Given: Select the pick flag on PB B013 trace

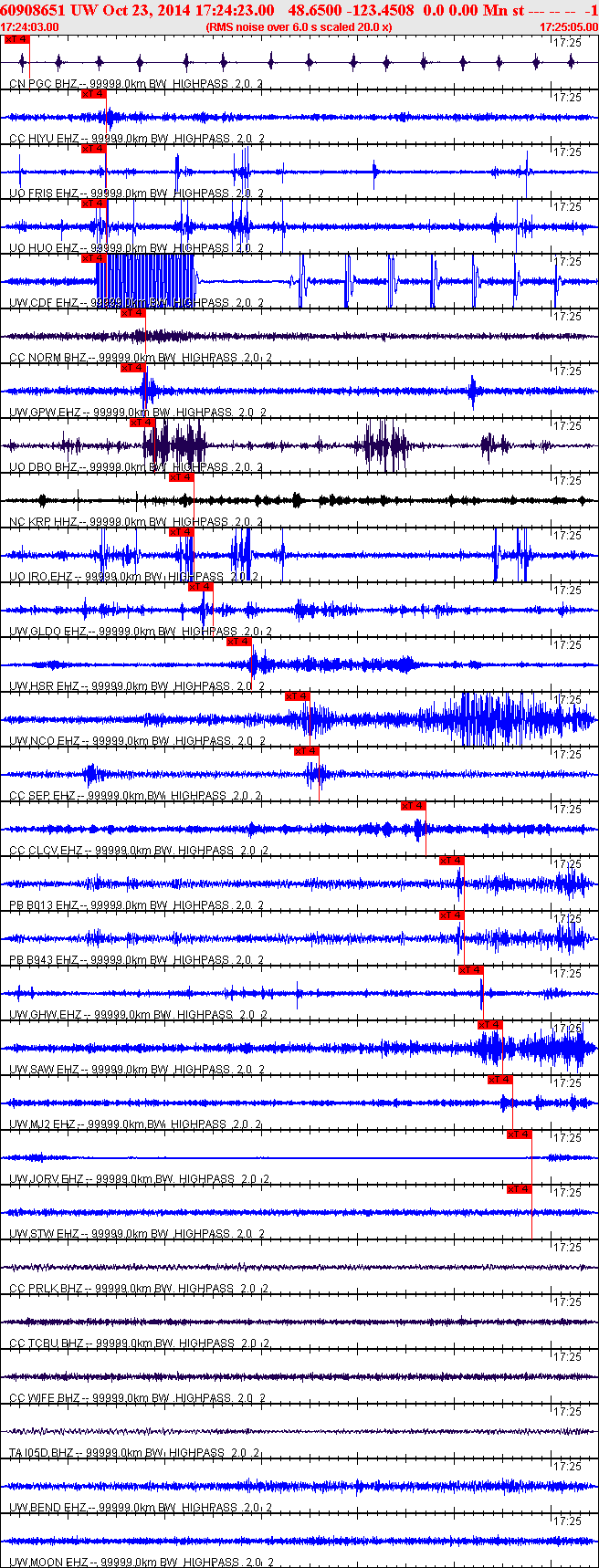Looking at the screenshot, I should (x=451, y=861).
